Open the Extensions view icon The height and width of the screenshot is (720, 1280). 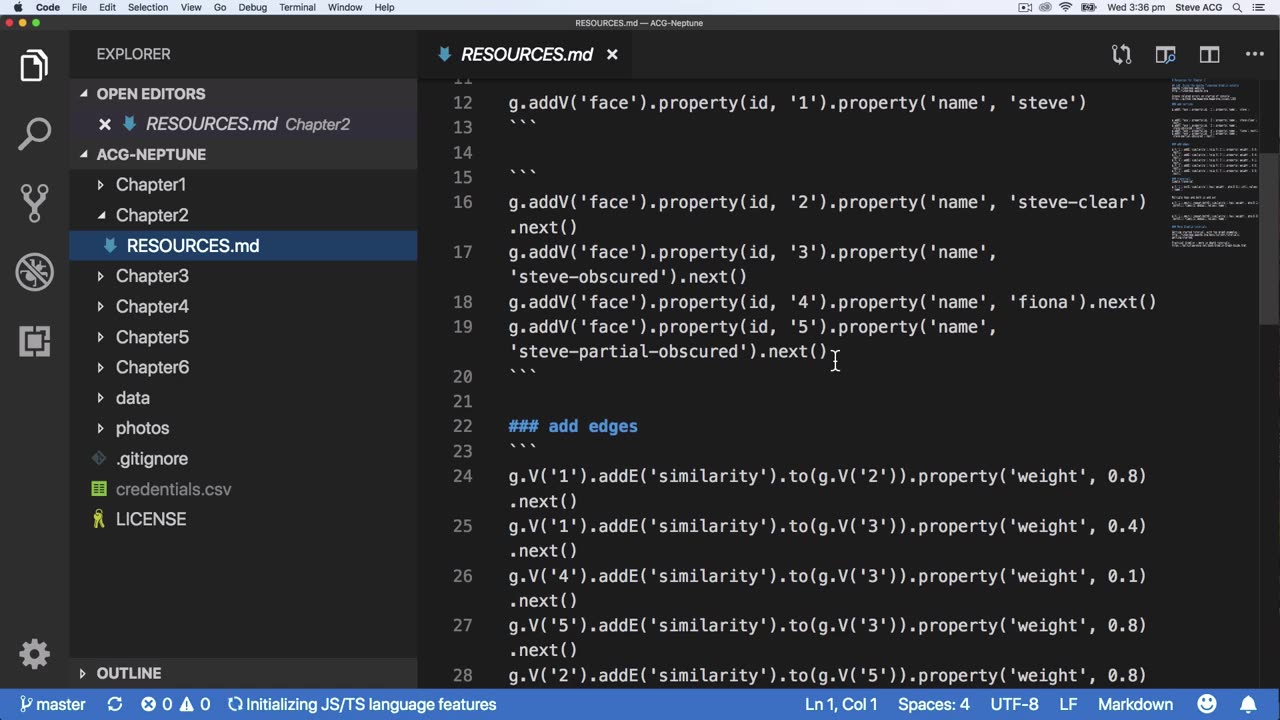click(x=34, y=341)
